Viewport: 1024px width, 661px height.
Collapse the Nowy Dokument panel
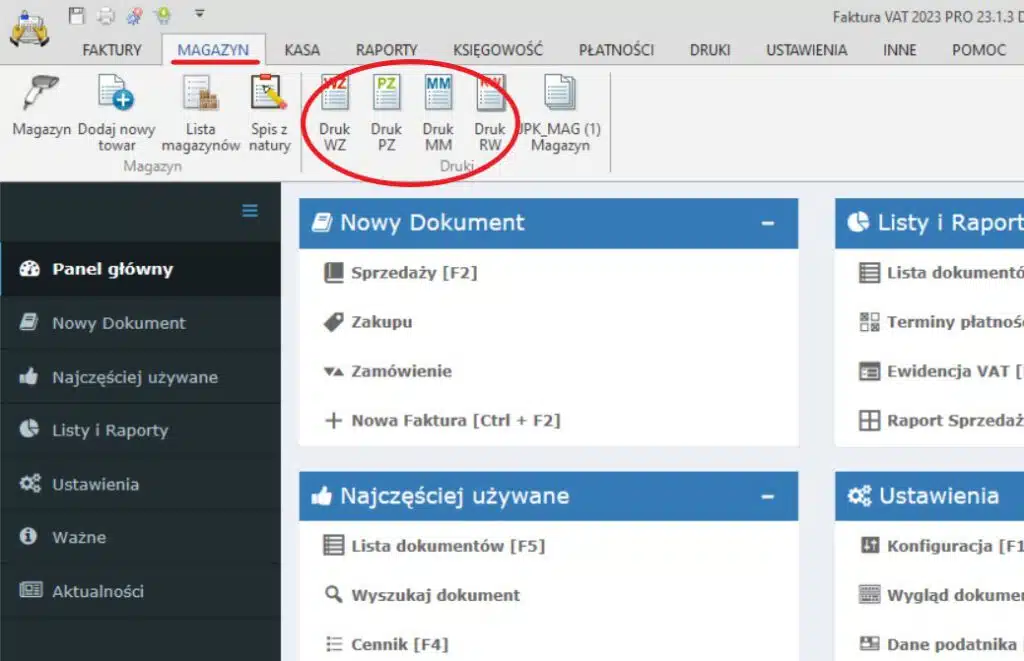coord(768,223)
